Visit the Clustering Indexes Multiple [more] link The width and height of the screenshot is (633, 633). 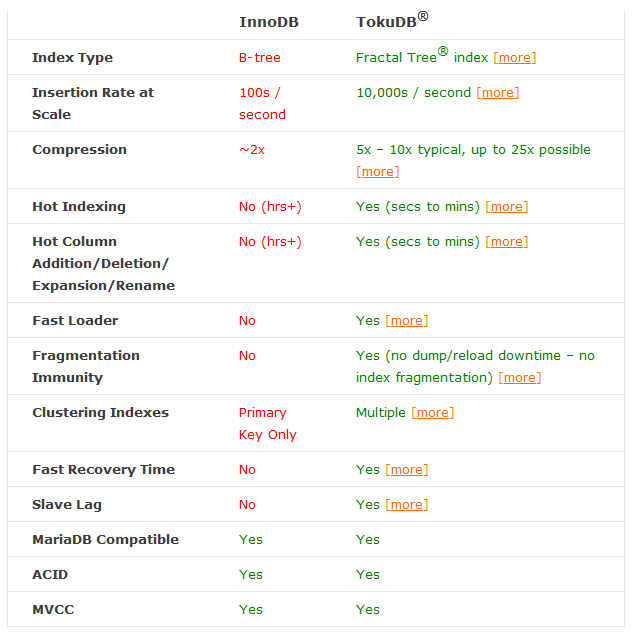pos(433,413)
